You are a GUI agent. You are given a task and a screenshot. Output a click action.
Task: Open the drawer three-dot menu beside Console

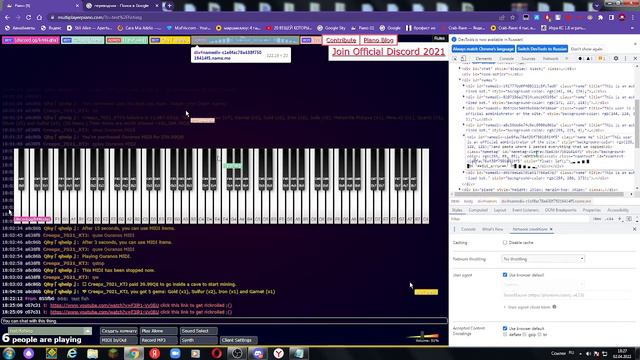coord(454,229)
